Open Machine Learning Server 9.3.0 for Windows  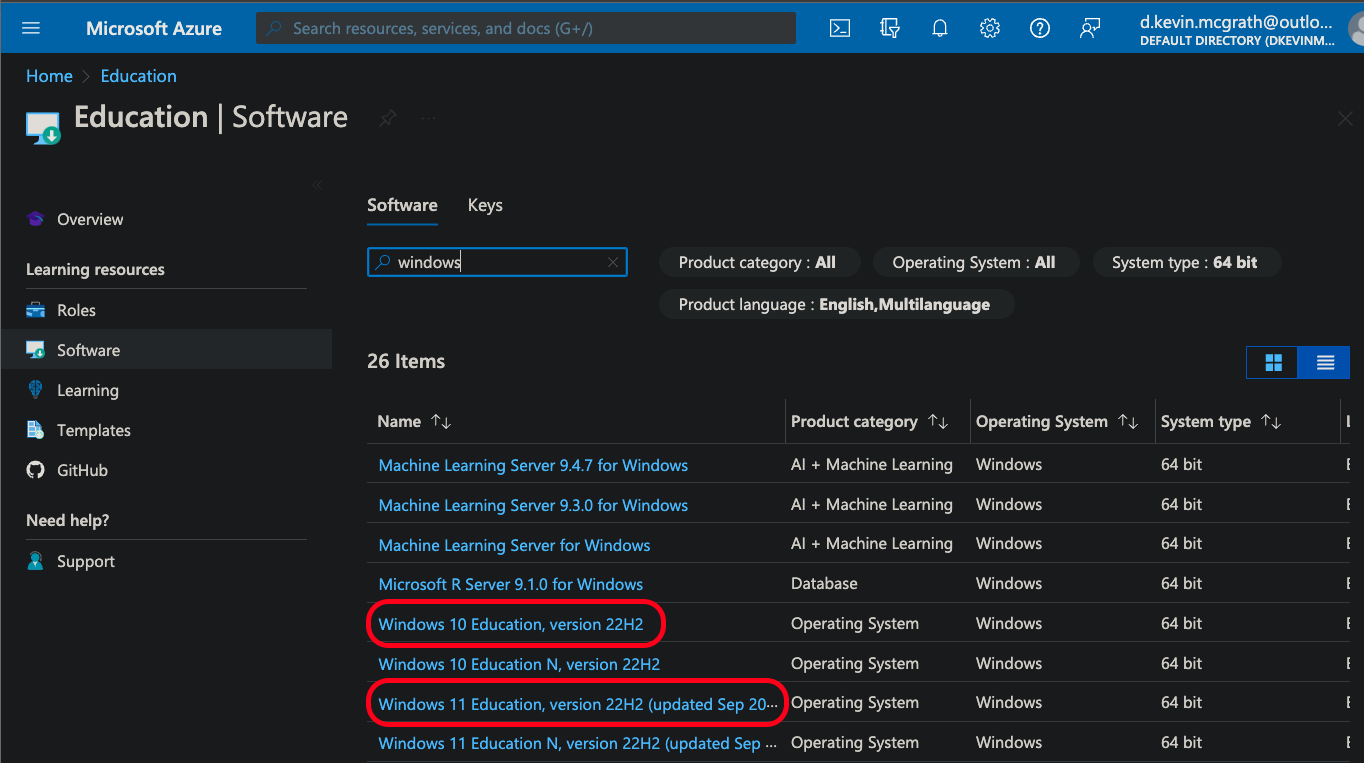click(533, 505)
